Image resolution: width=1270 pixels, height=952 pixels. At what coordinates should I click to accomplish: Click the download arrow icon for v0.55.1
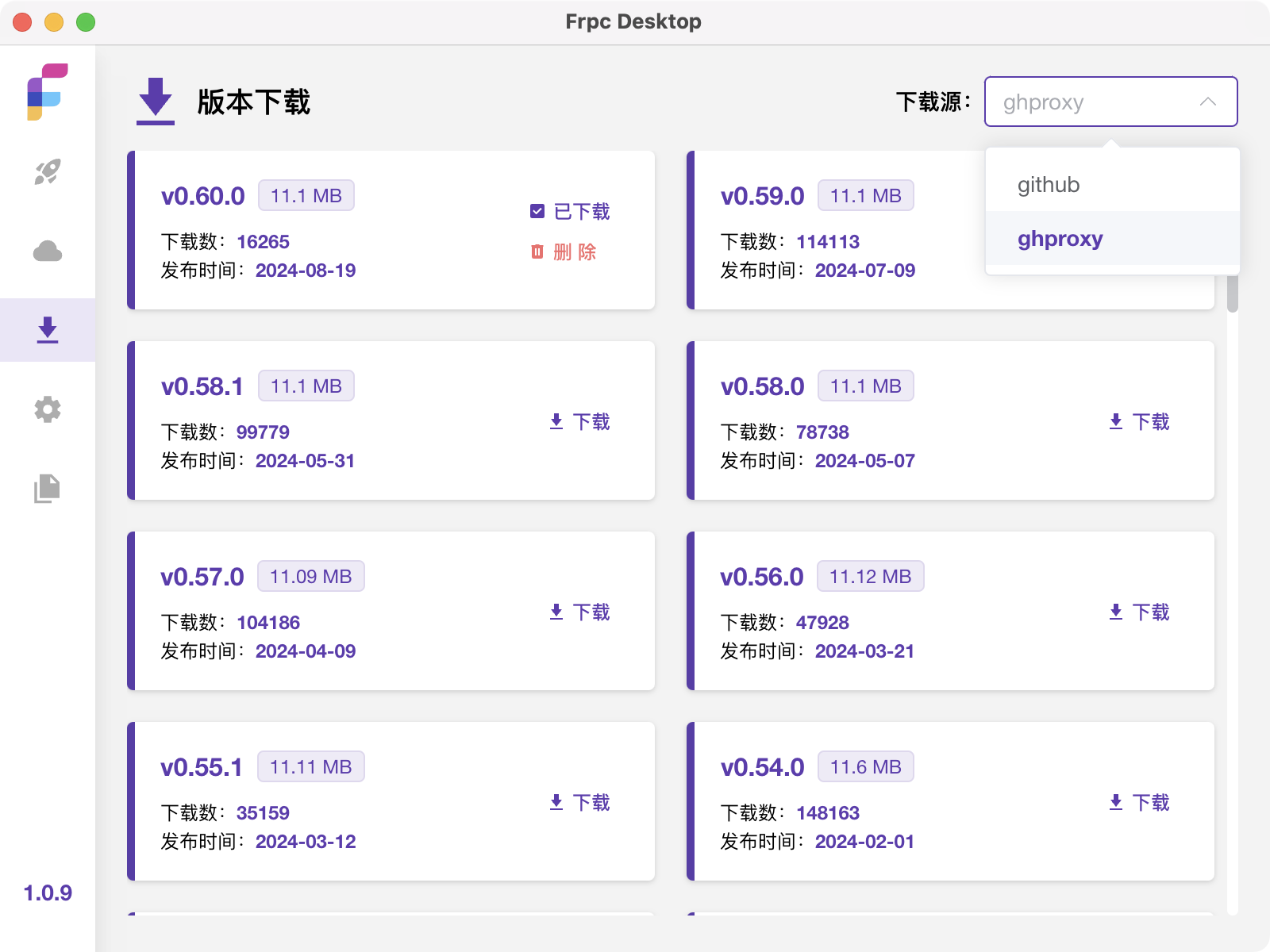[x=556, y=802]
